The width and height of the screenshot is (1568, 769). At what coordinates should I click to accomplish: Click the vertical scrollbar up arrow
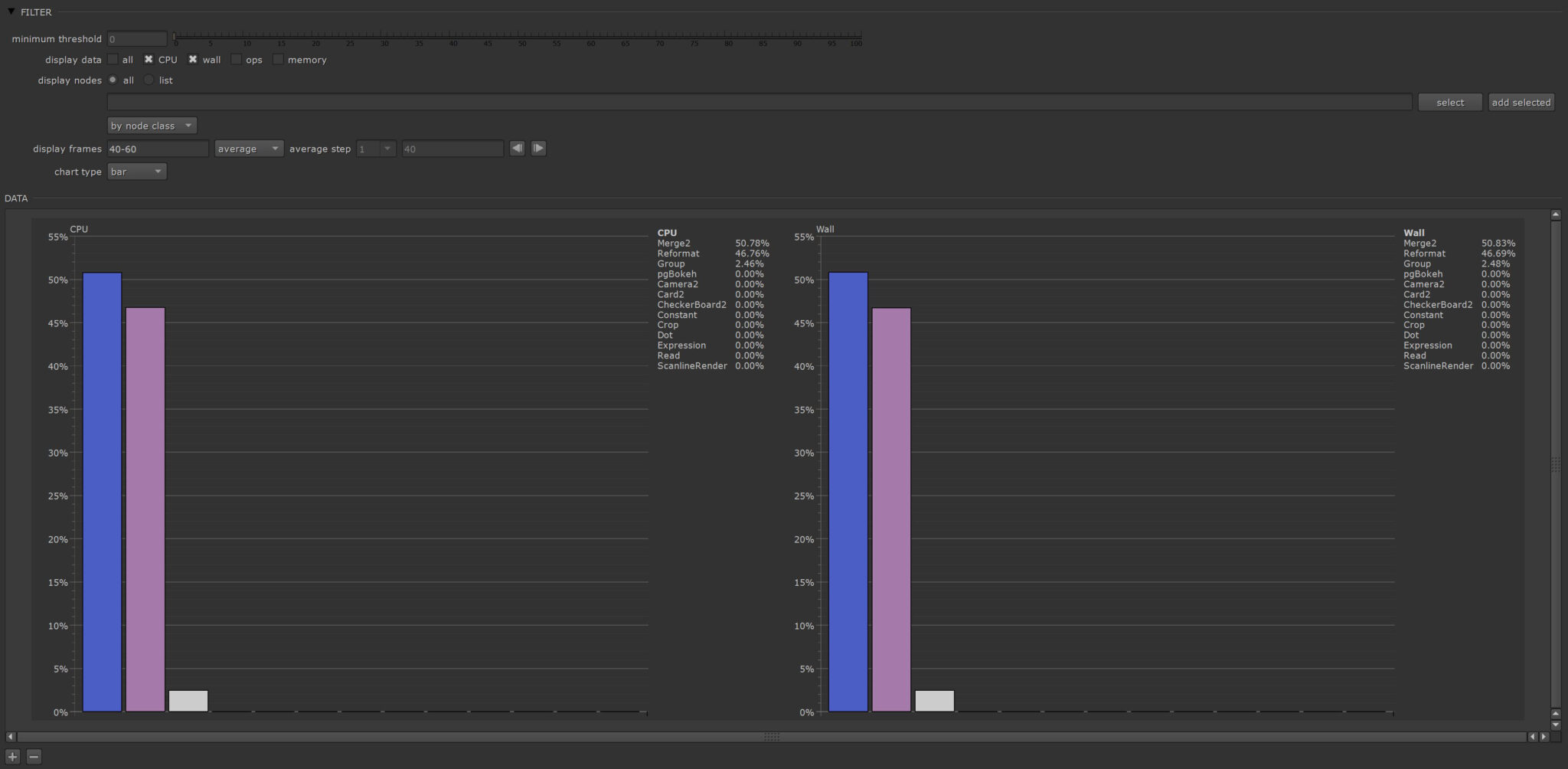pyautogui.click(x=1555, y=214)
